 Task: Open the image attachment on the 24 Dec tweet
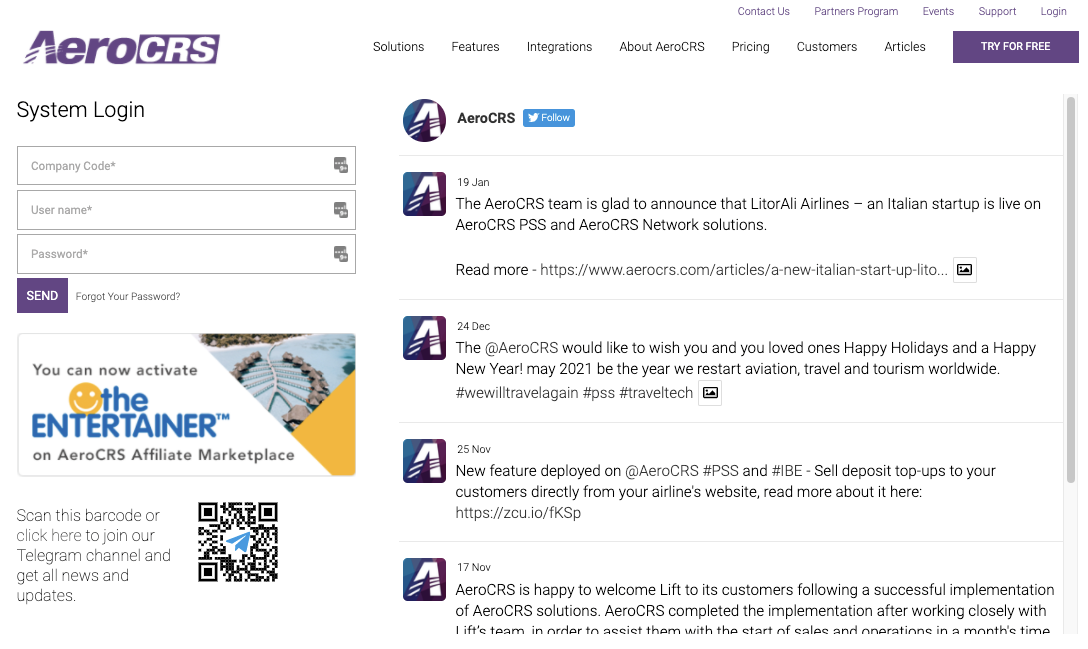710,393
